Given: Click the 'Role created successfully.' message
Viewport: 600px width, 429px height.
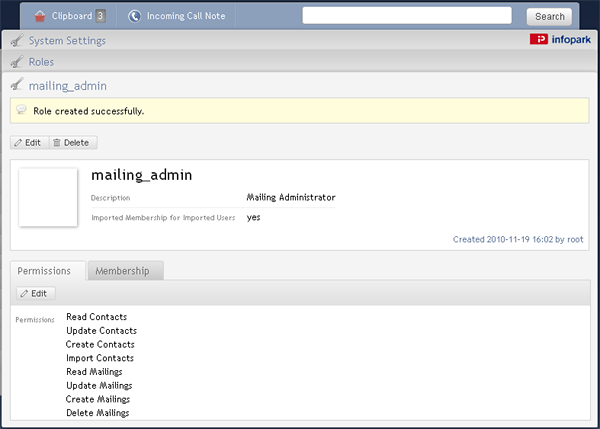Looking at the screenshot, I should click(89, 111).
